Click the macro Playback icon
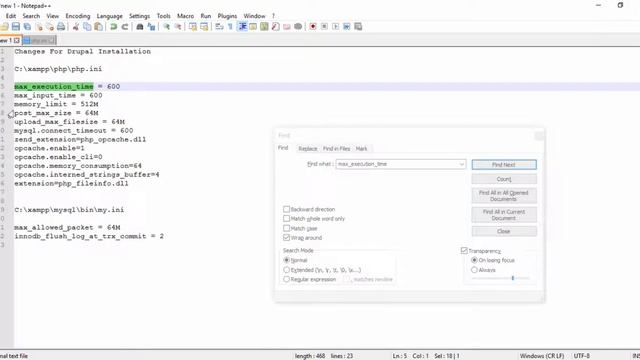Image resolution: width=640 pixels, height=360 pixels. [x=336, y=27]
